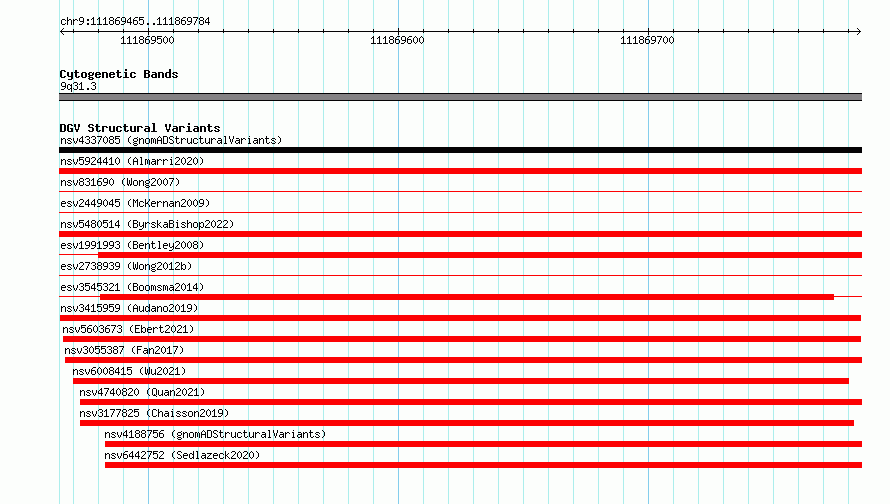Open nsv4188756 (gnomADStructuralVariants) variant
This screenshot has height=504, width=890.
pos(215,434)
